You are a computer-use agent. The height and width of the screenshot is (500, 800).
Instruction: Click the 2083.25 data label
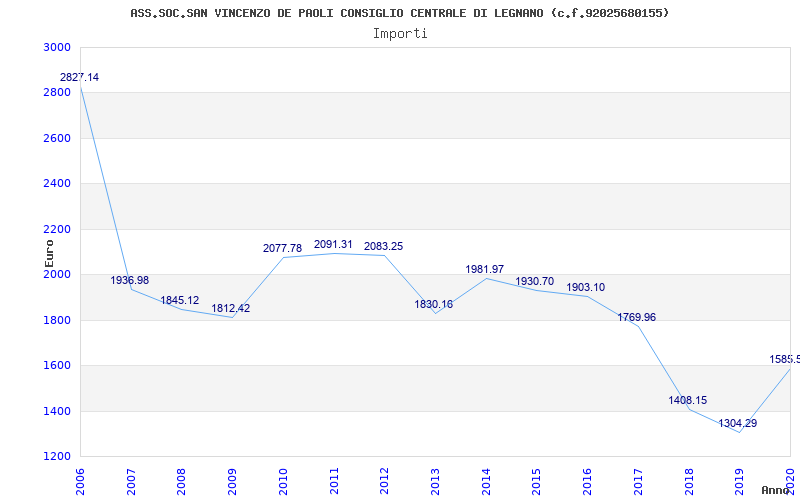pos(383,246)
